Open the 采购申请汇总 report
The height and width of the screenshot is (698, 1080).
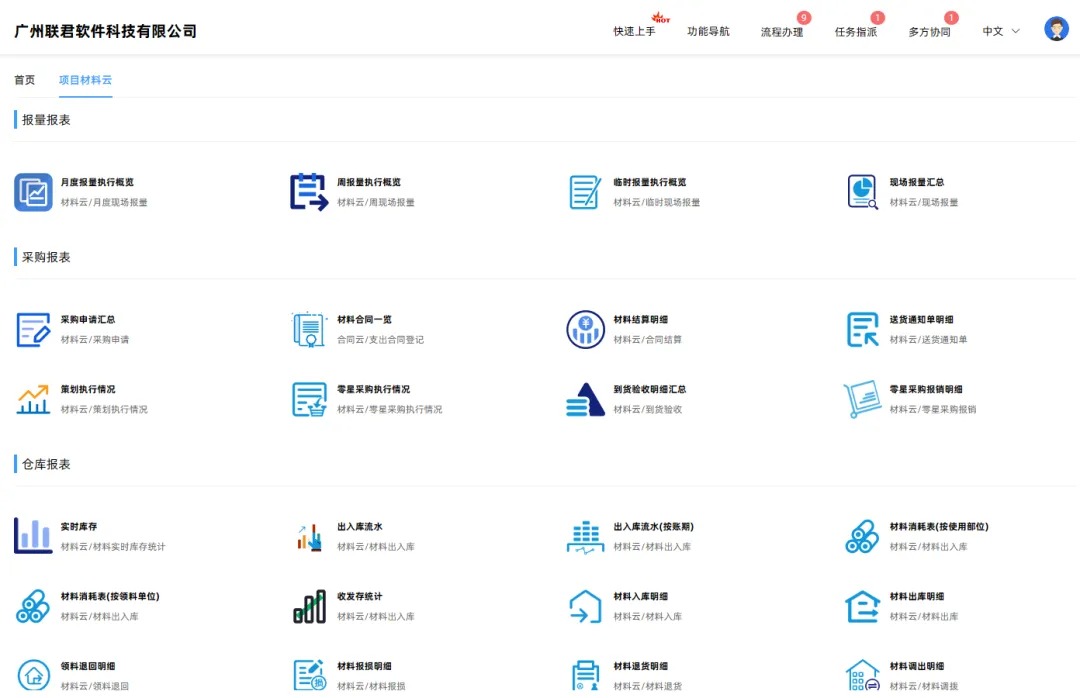(33, 329)
